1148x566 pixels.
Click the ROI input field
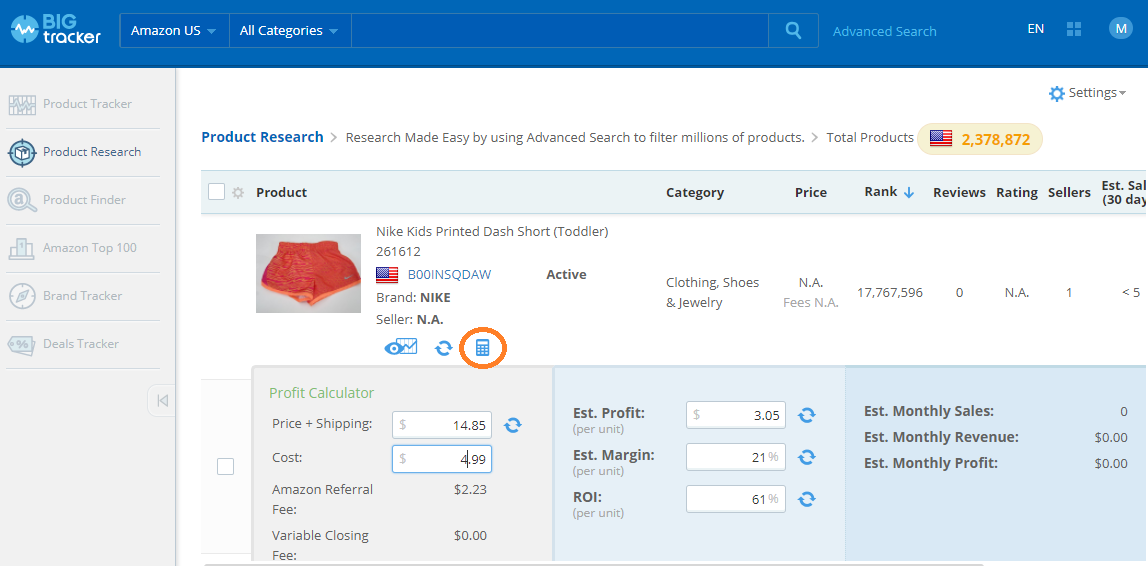click(736, 499)
